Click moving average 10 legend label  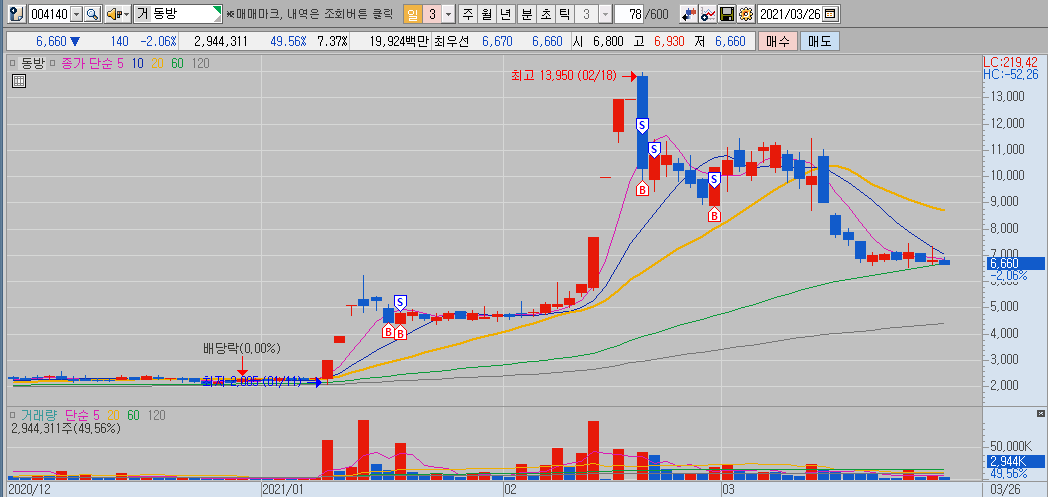pyautogui.click(x=137, y=63)
